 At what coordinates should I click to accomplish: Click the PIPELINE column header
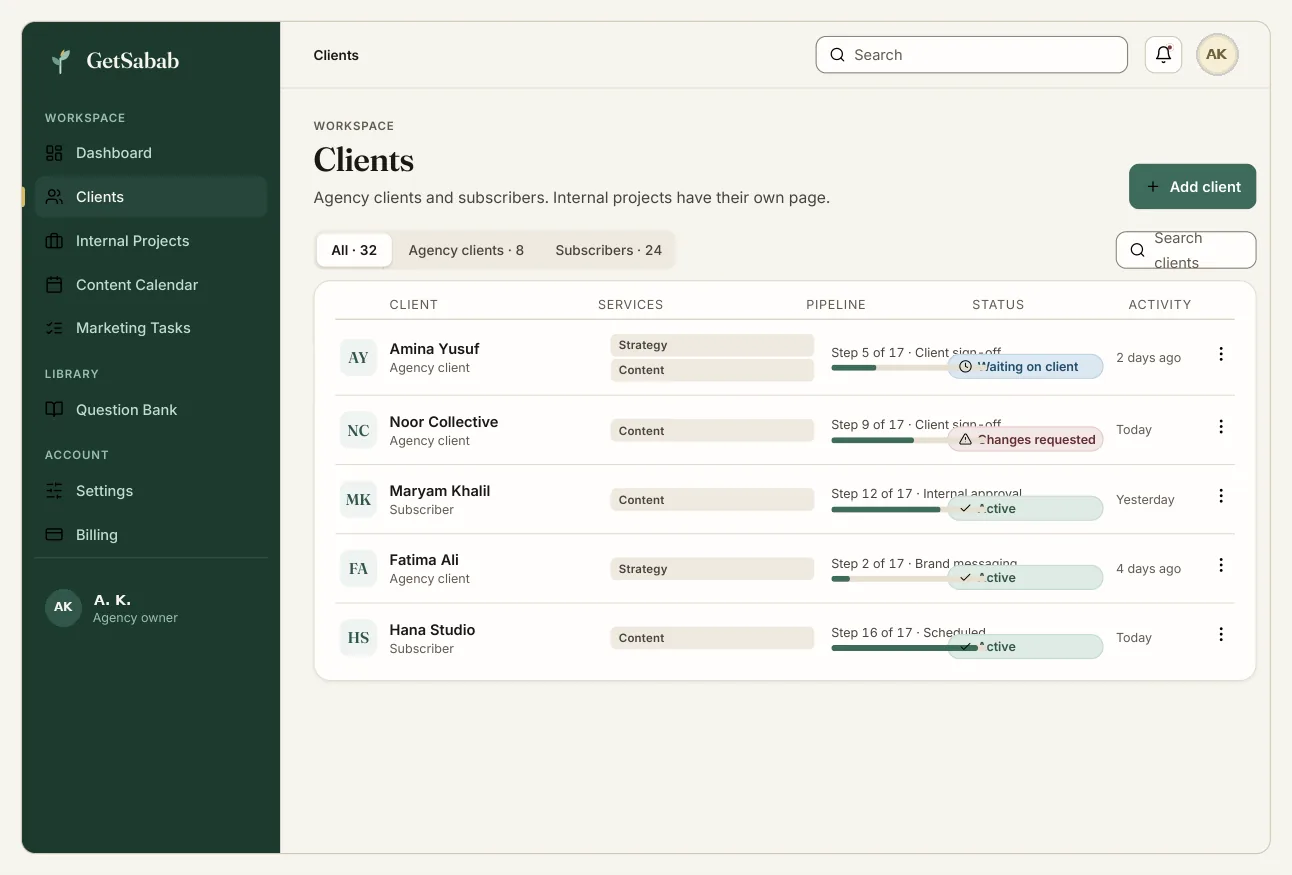click(x=836, y=305)
